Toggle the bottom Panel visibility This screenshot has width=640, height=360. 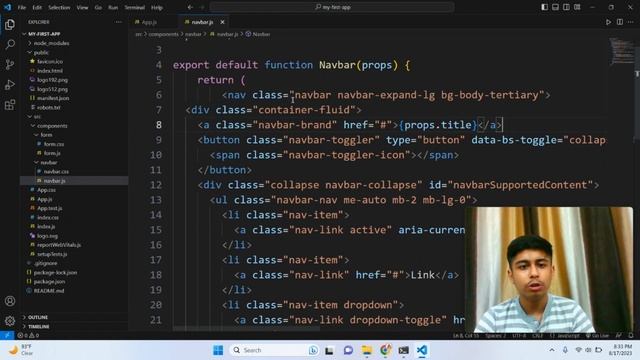tap(556, 7)
